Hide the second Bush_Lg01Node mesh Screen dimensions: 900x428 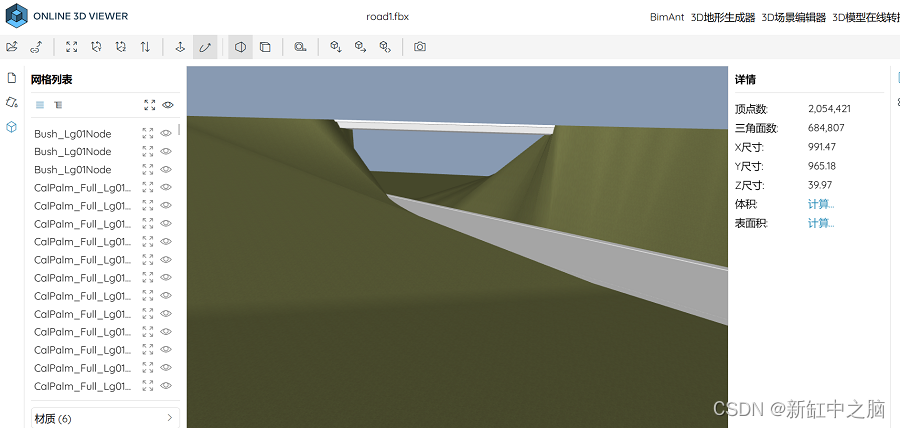pyautogui.click(x=166, y=151)
